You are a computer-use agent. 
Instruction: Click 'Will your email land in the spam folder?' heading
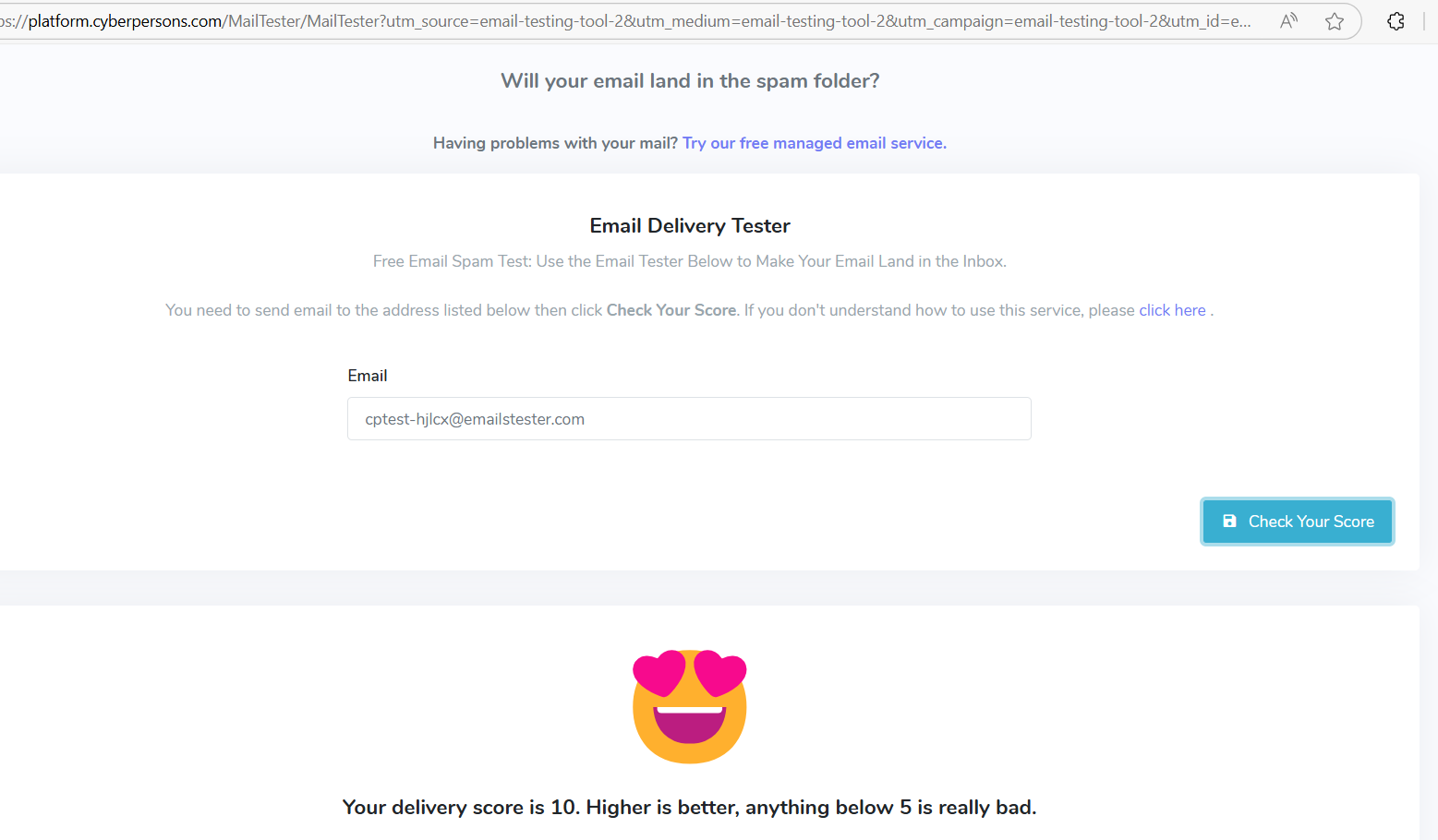(690, 81)
